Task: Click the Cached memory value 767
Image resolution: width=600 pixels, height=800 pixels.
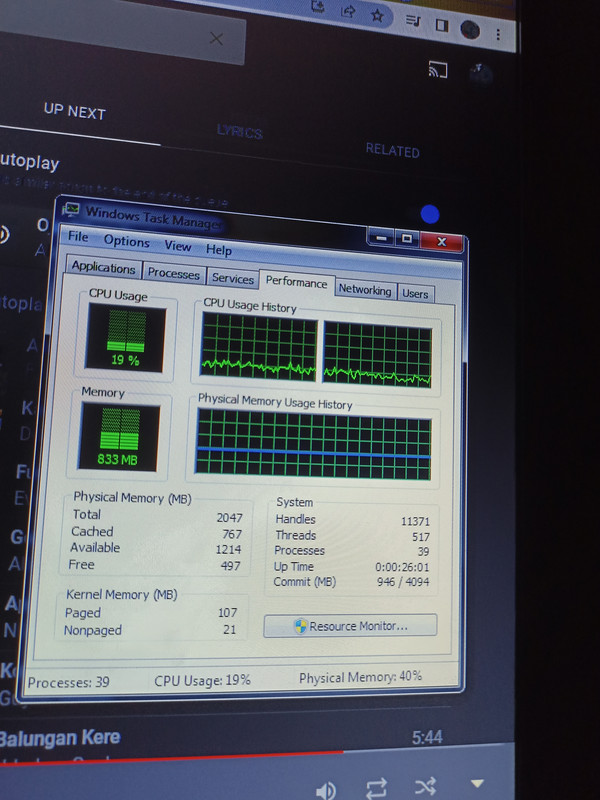Action: [232, 534]
